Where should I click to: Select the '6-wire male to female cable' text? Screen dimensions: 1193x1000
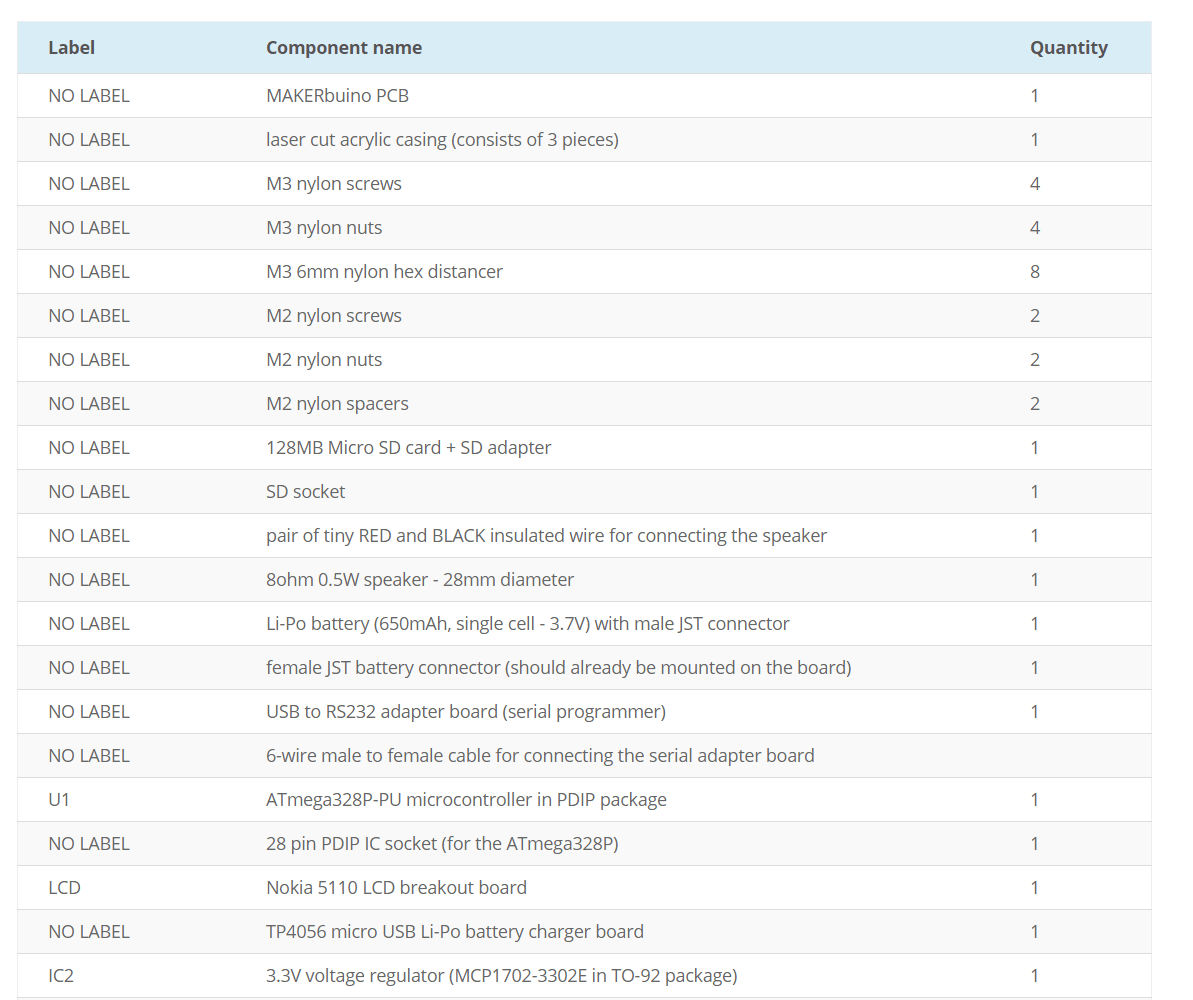(540, 756)
